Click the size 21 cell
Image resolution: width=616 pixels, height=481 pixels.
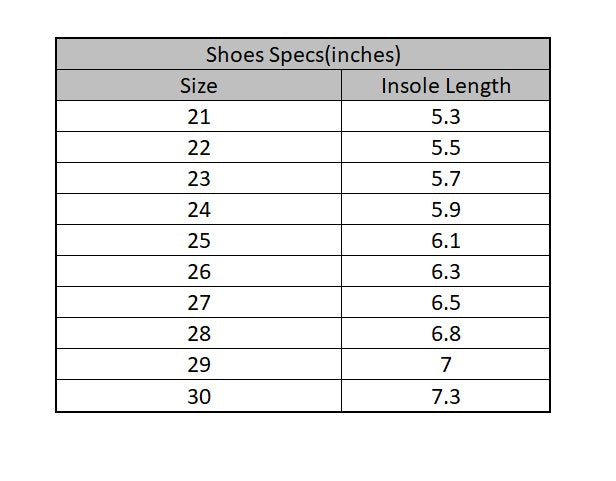(x=198, y=117)
